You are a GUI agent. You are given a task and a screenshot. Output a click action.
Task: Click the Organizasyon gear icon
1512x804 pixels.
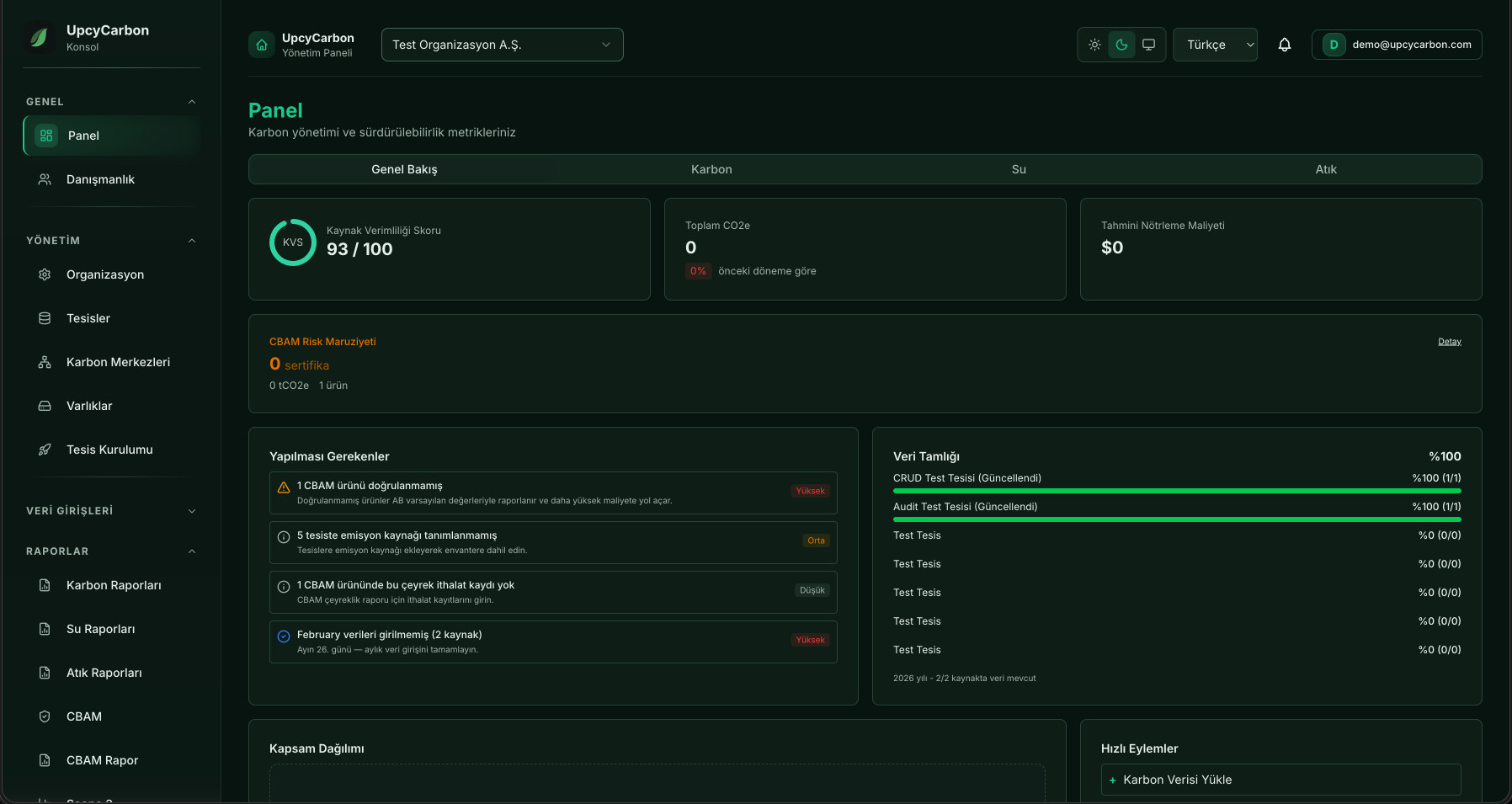(45, 274)
